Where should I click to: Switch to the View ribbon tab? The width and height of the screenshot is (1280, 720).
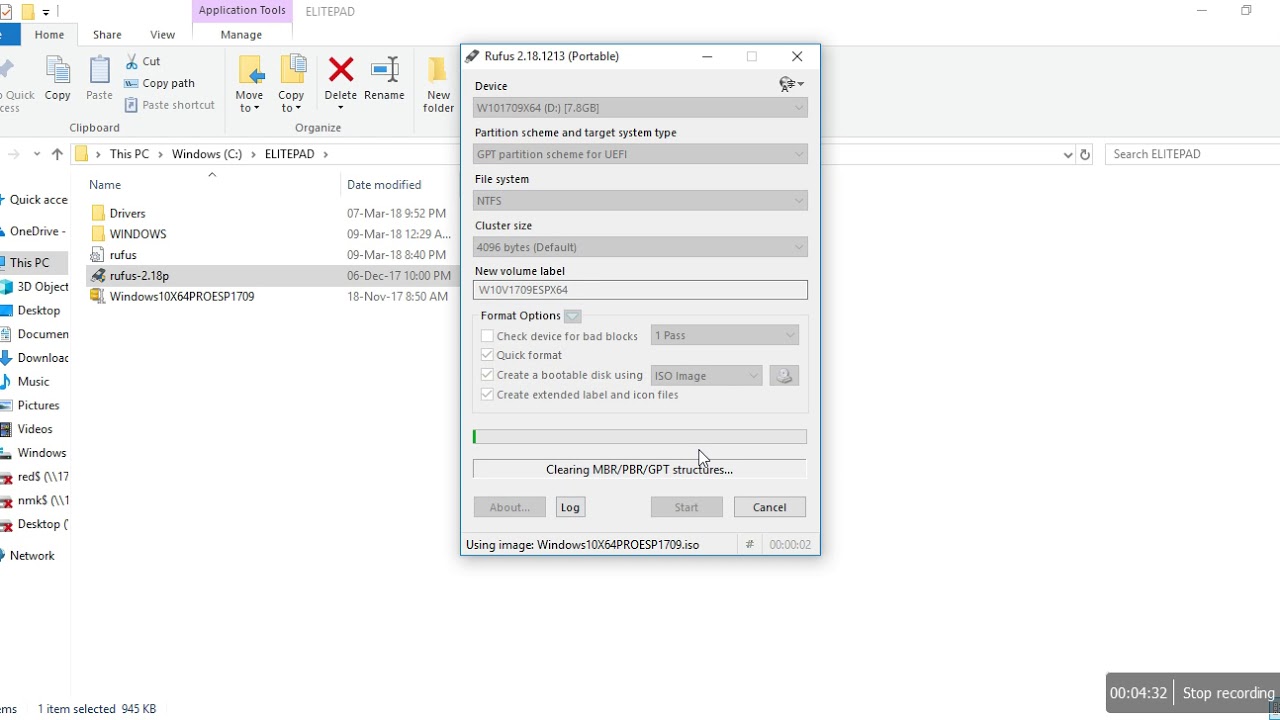162,34
